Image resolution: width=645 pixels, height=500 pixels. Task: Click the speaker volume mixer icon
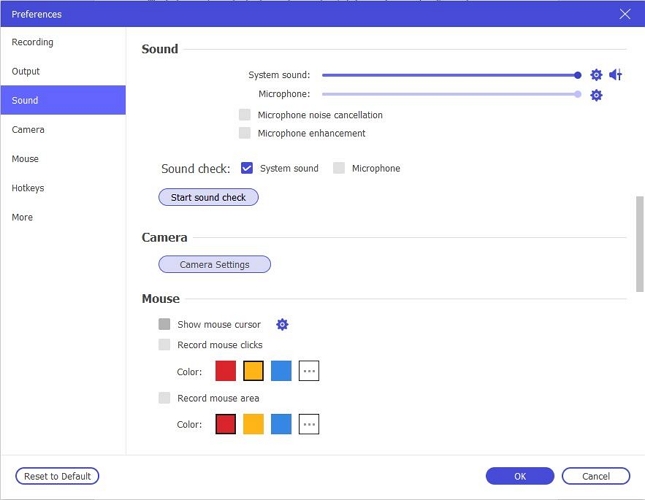coord(616,75)
